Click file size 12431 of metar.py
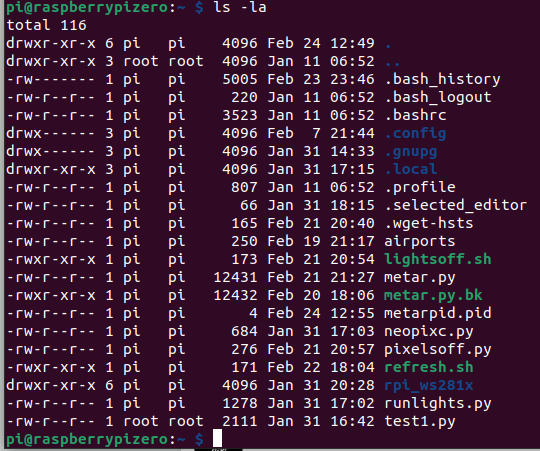 coord(235,277)
